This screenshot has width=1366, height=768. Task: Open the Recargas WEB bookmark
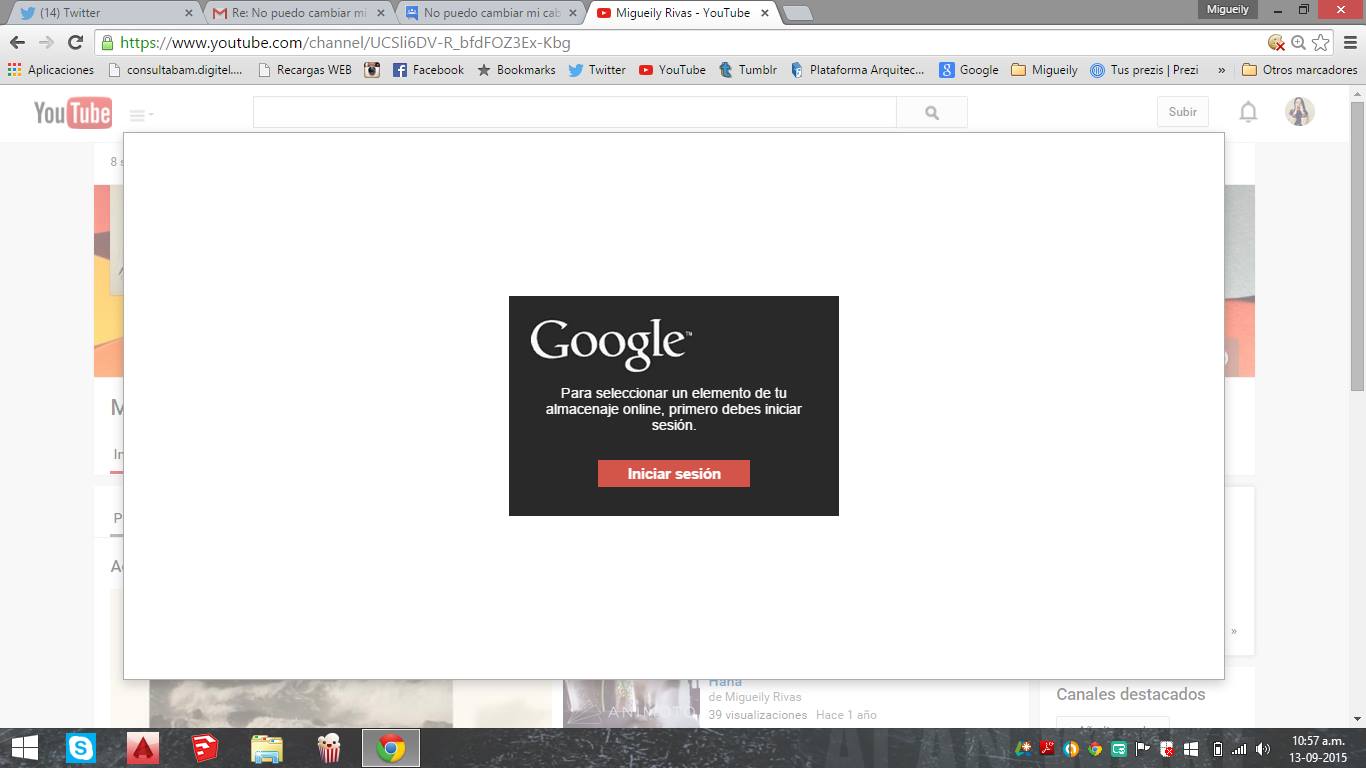click(305, 70)
